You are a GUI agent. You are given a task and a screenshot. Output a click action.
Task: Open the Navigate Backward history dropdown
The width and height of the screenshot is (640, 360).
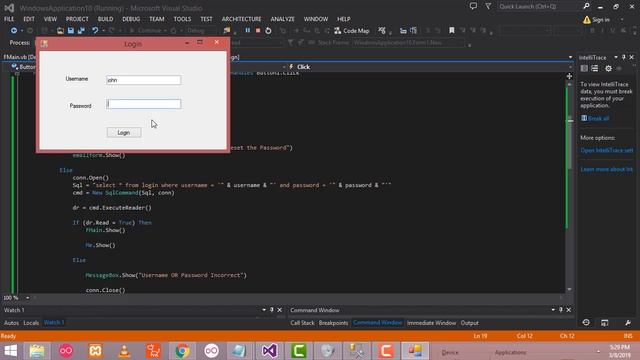click(22, 31)
